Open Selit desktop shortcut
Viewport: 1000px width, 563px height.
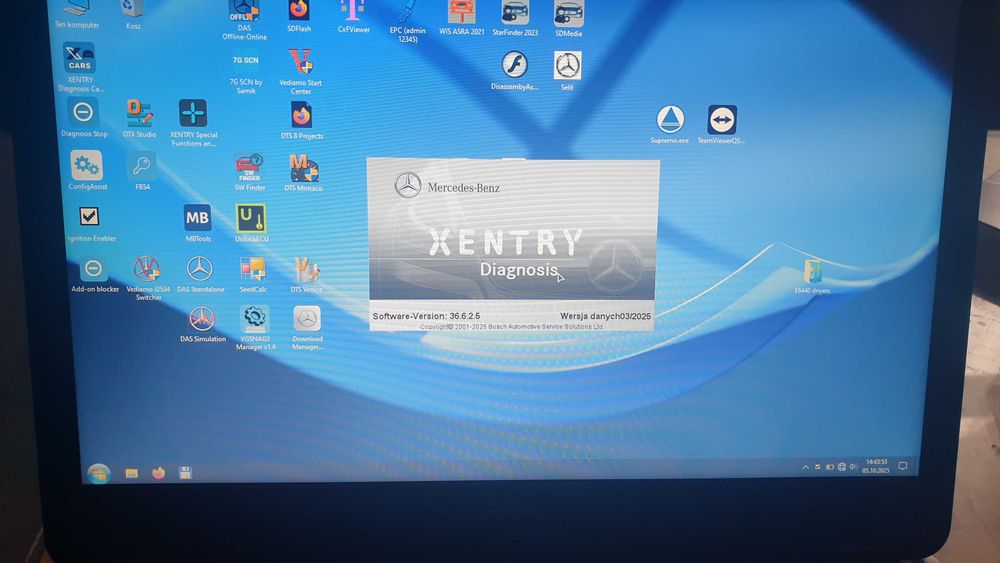567,68
